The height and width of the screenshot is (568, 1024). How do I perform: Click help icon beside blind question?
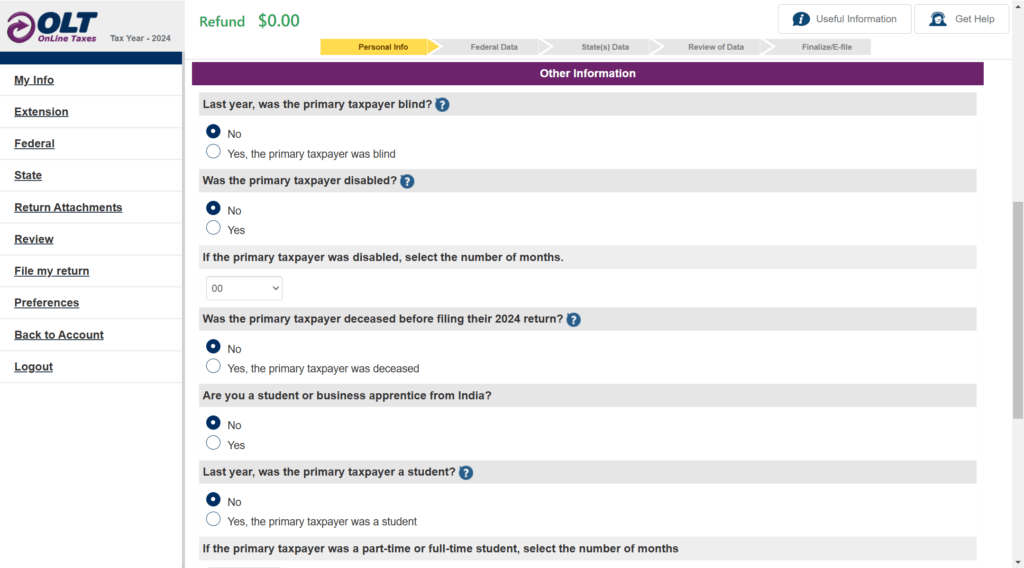tap(442, 104)
